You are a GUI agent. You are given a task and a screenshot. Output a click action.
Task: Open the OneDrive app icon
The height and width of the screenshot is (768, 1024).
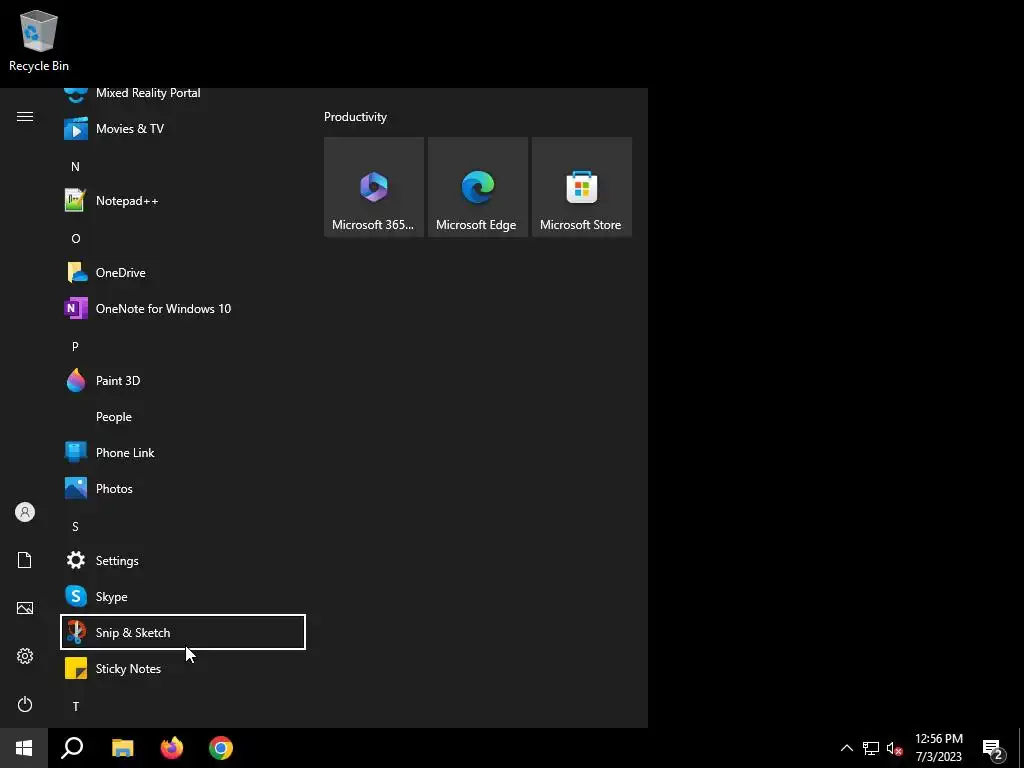tap(76, 272)
